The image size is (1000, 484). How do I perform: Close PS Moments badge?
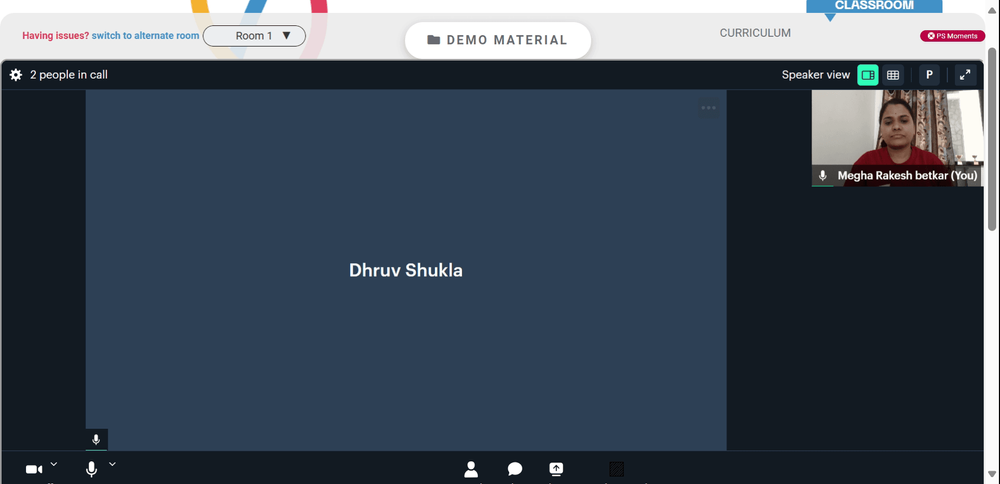pos(931,36)
